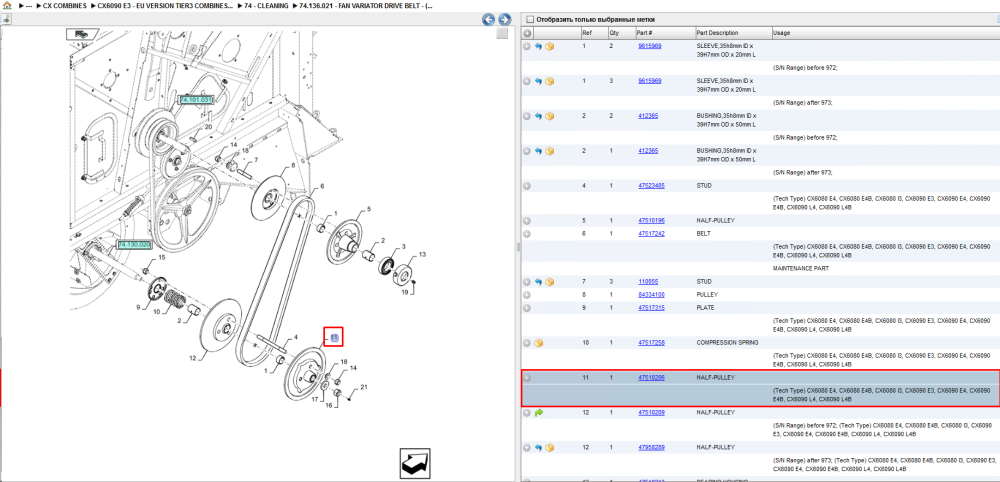The image size is (1000, 482).
Task: Click box icon on BUSHING qty 2 row
Action: (x=549, y=116)
